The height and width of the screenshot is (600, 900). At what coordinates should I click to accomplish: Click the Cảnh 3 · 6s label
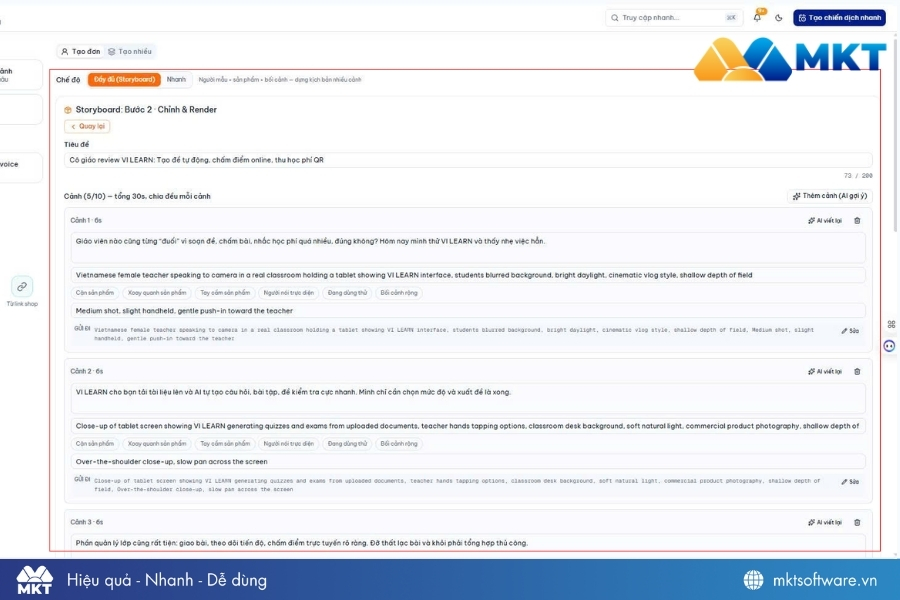[87, 522]
